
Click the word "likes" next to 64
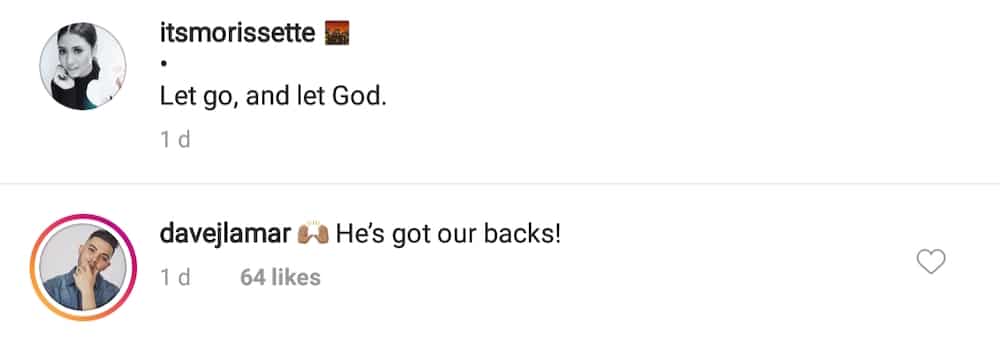click(x=296, y=278)
